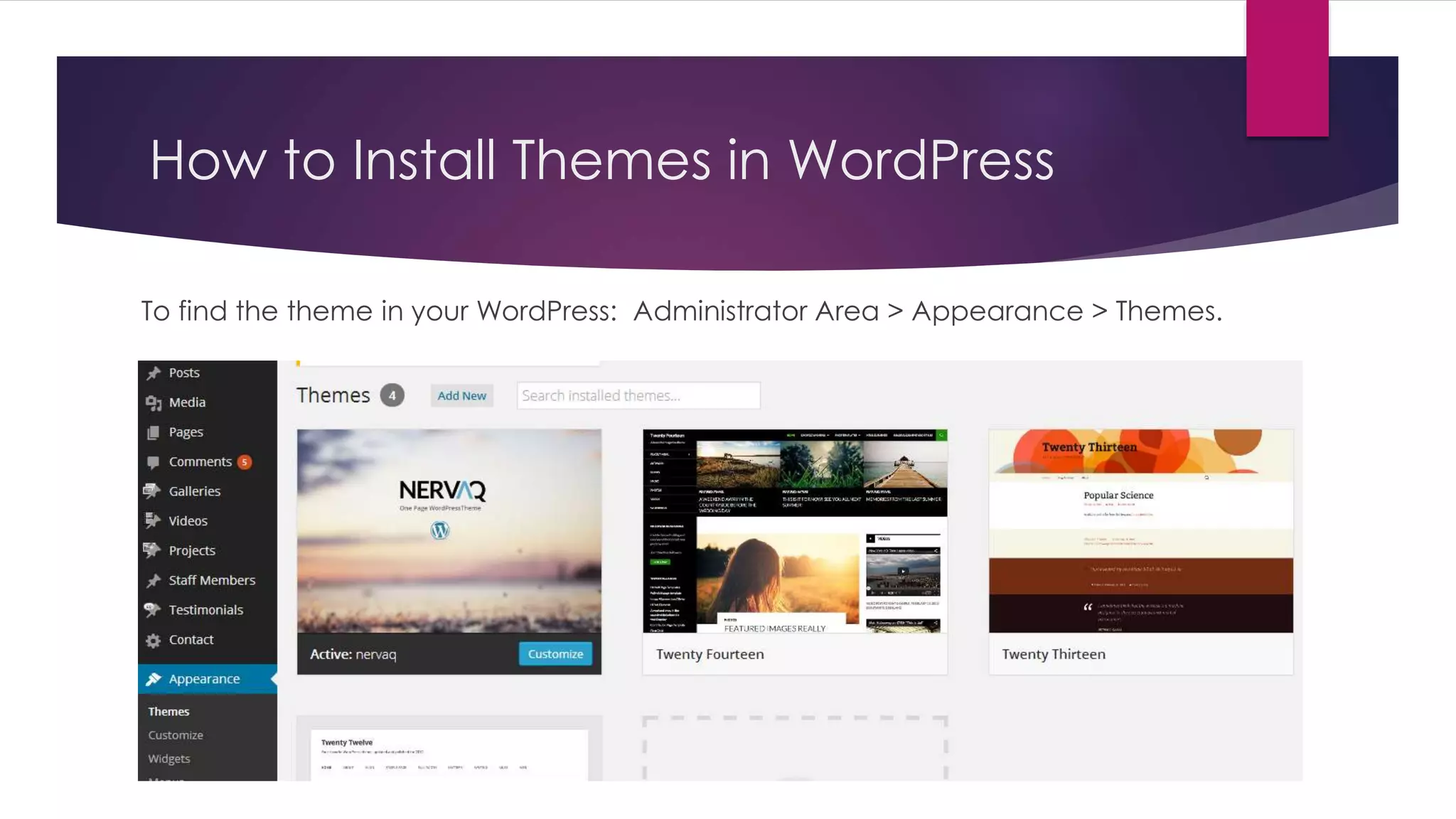The height and width of the screenshot is (819, 1456).
Task: Click the Staff Members pin icon
Action: 153,580
